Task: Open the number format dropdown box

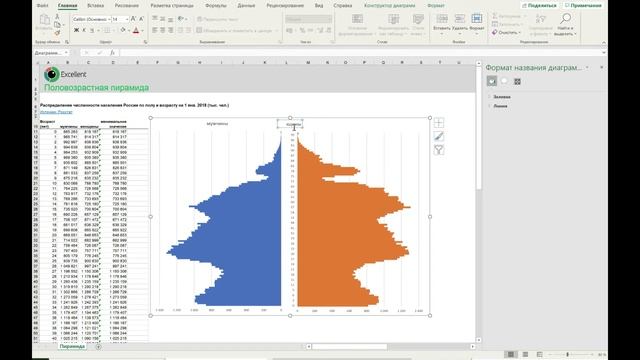Action: coord(309,19)
